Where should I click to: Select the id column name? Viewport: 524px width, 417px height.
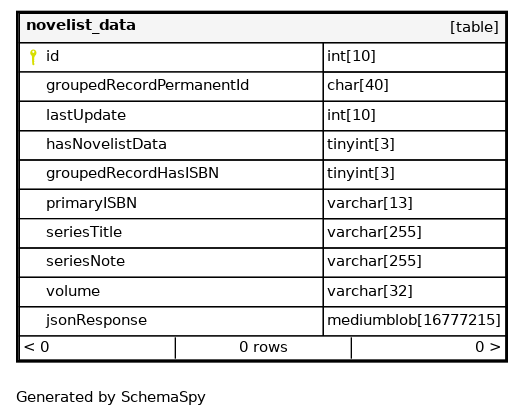(52, 56)
